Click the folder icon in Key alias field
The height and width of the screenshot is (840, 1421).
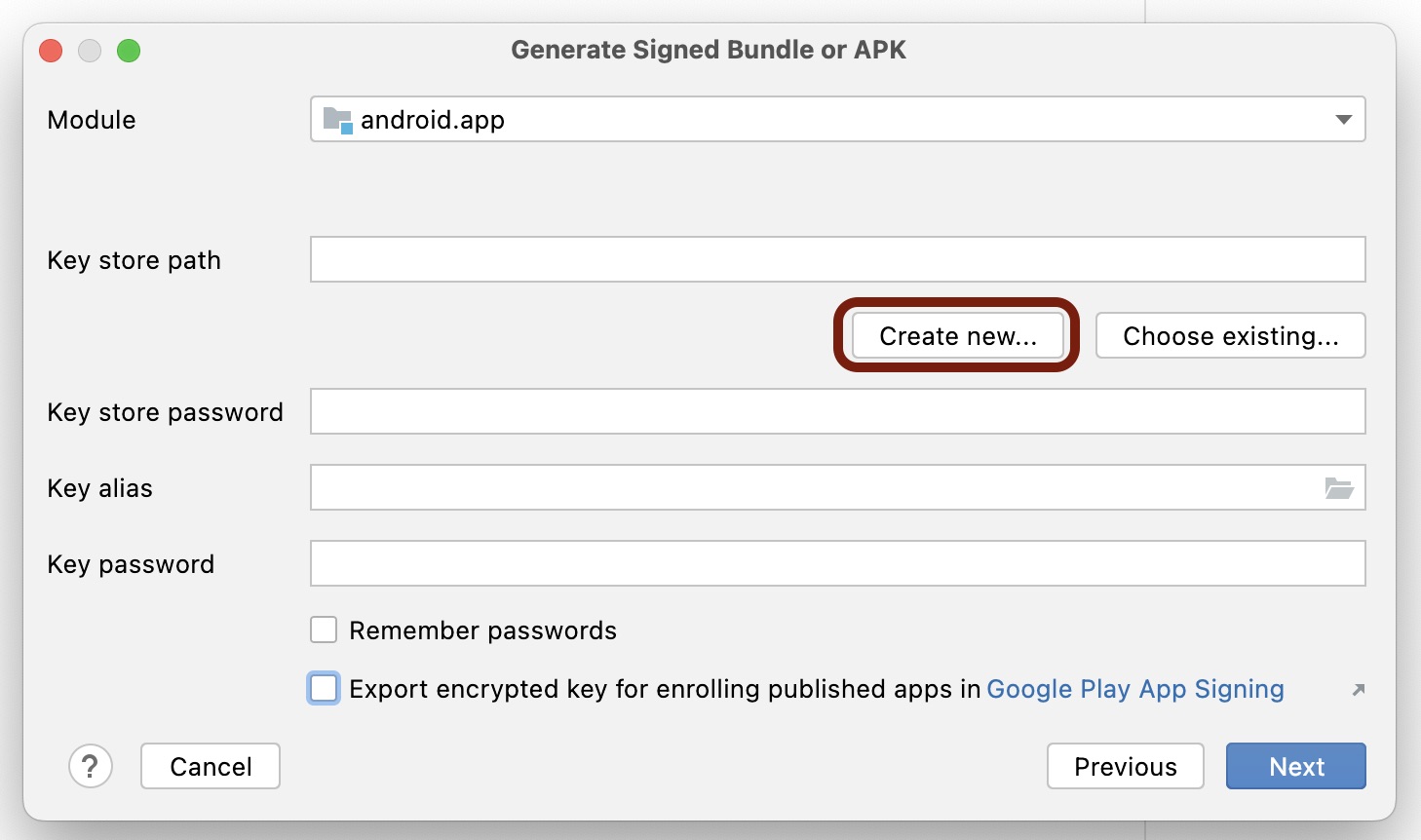(1342, 487)
